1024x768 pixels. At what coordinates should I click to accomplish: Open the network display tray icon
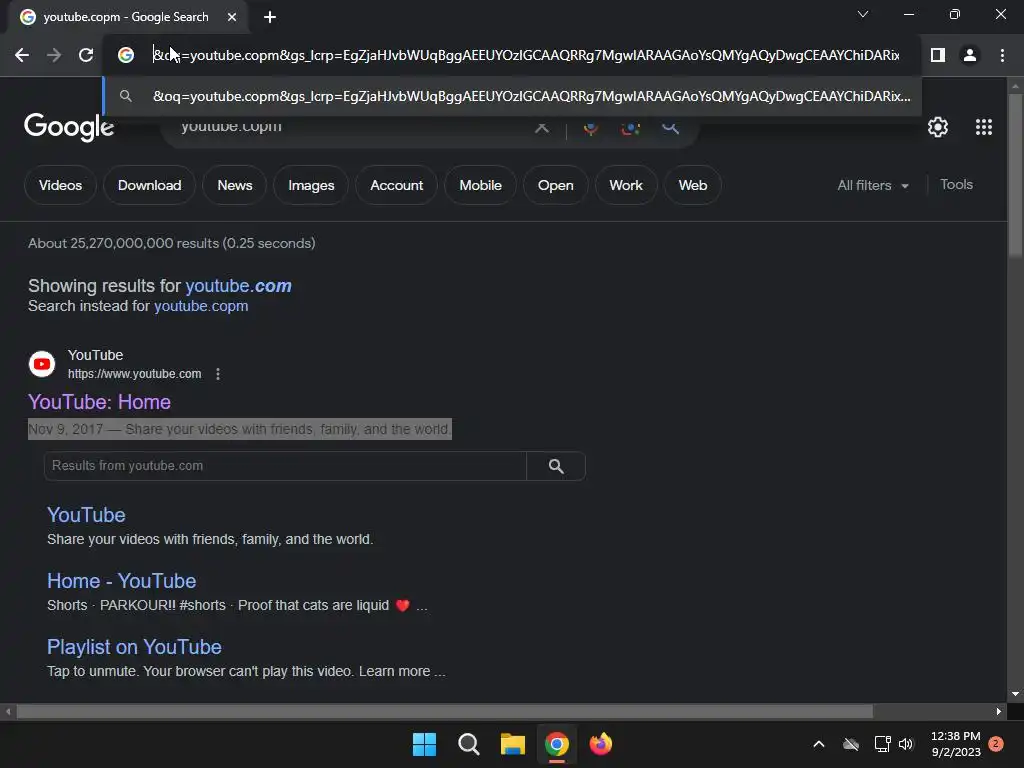(x=882, y=744)
